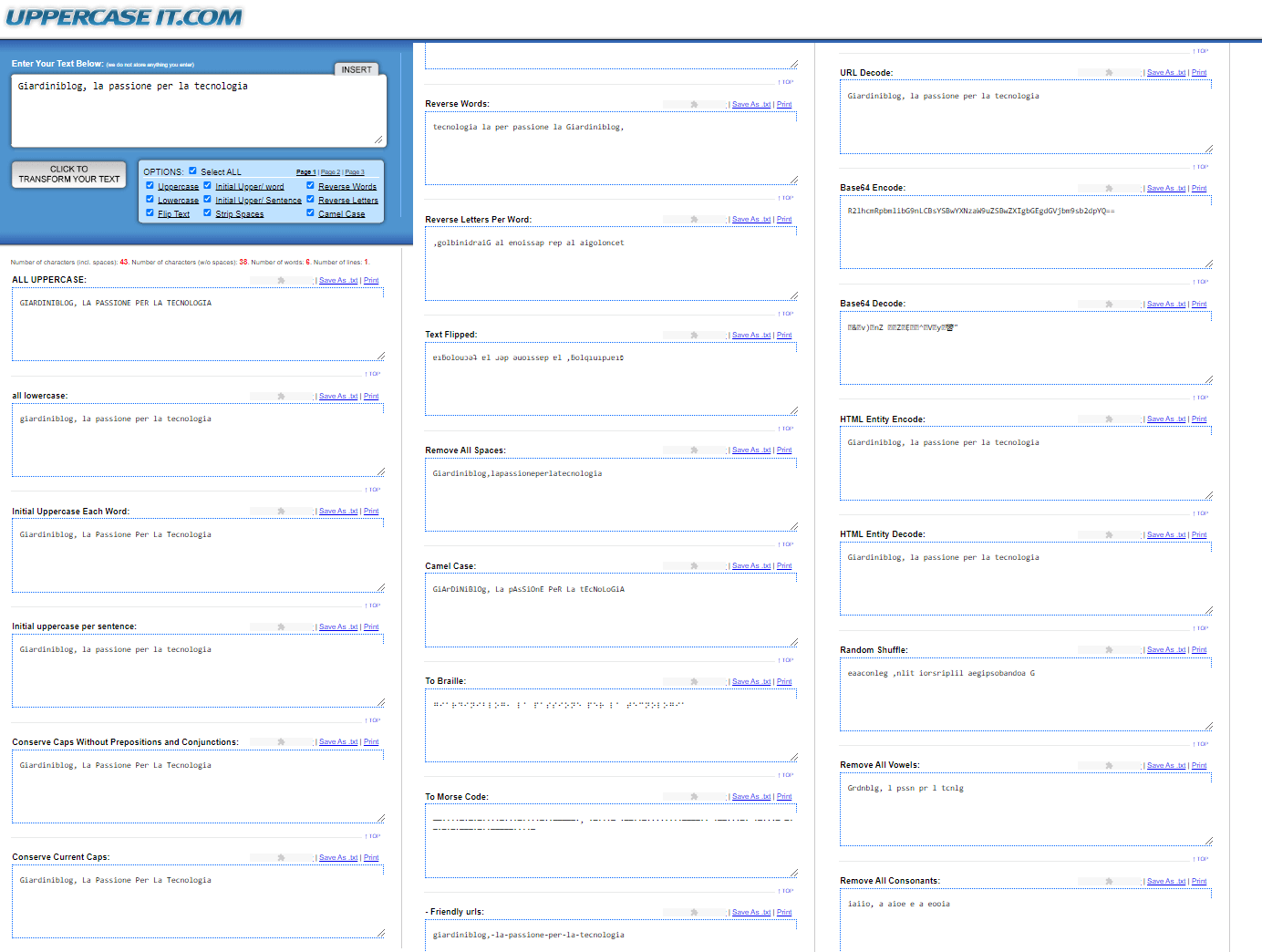Image resolution: width=1262 pixels, height=952 pixels.
Task: Click star icon next to Camel Case output
Action: [694, 566]
